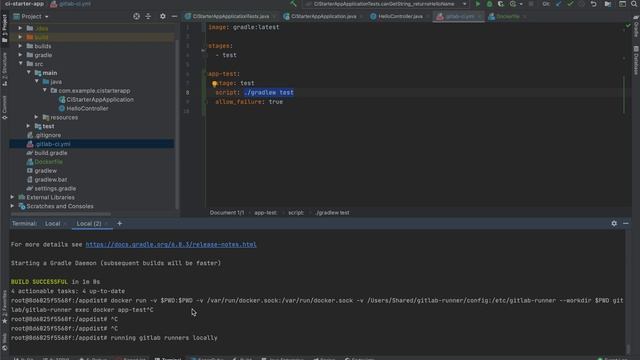Click 'image: gradle:latest' line in editor

click(244, 27)
